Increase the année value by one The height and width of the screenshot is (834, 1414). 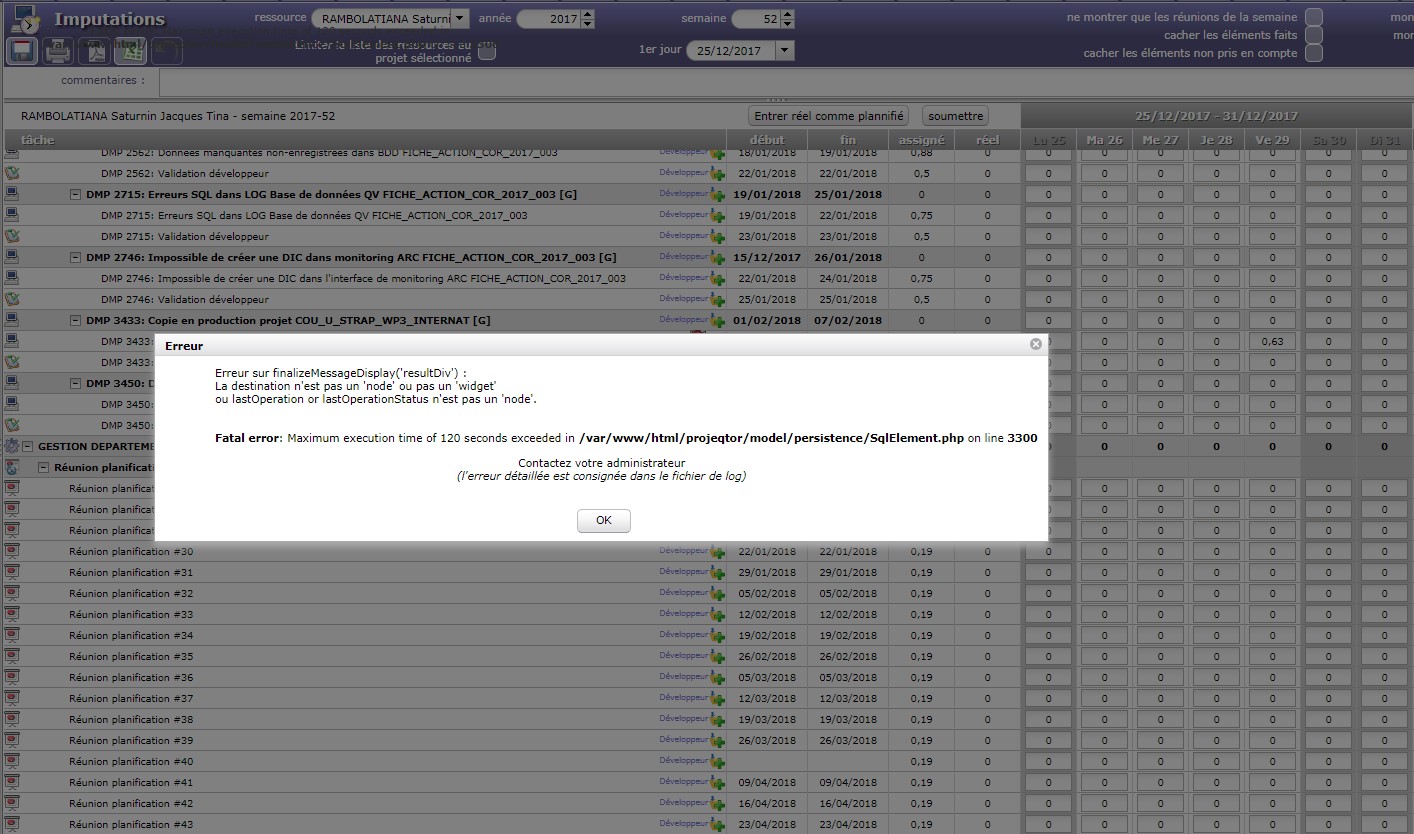point(587,14)
